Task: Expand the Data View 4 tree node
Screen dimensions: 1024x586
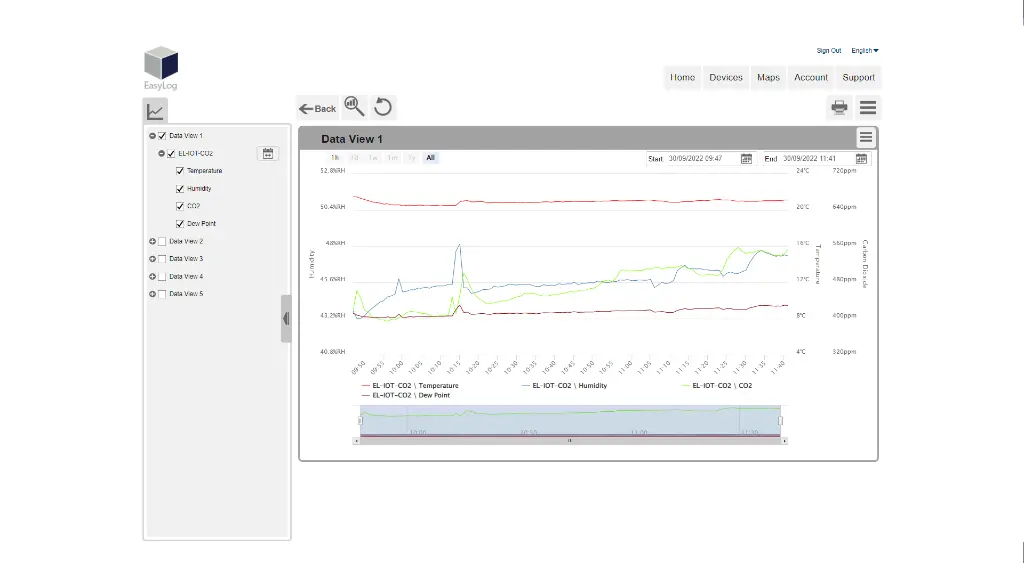Action: [152, 276]
